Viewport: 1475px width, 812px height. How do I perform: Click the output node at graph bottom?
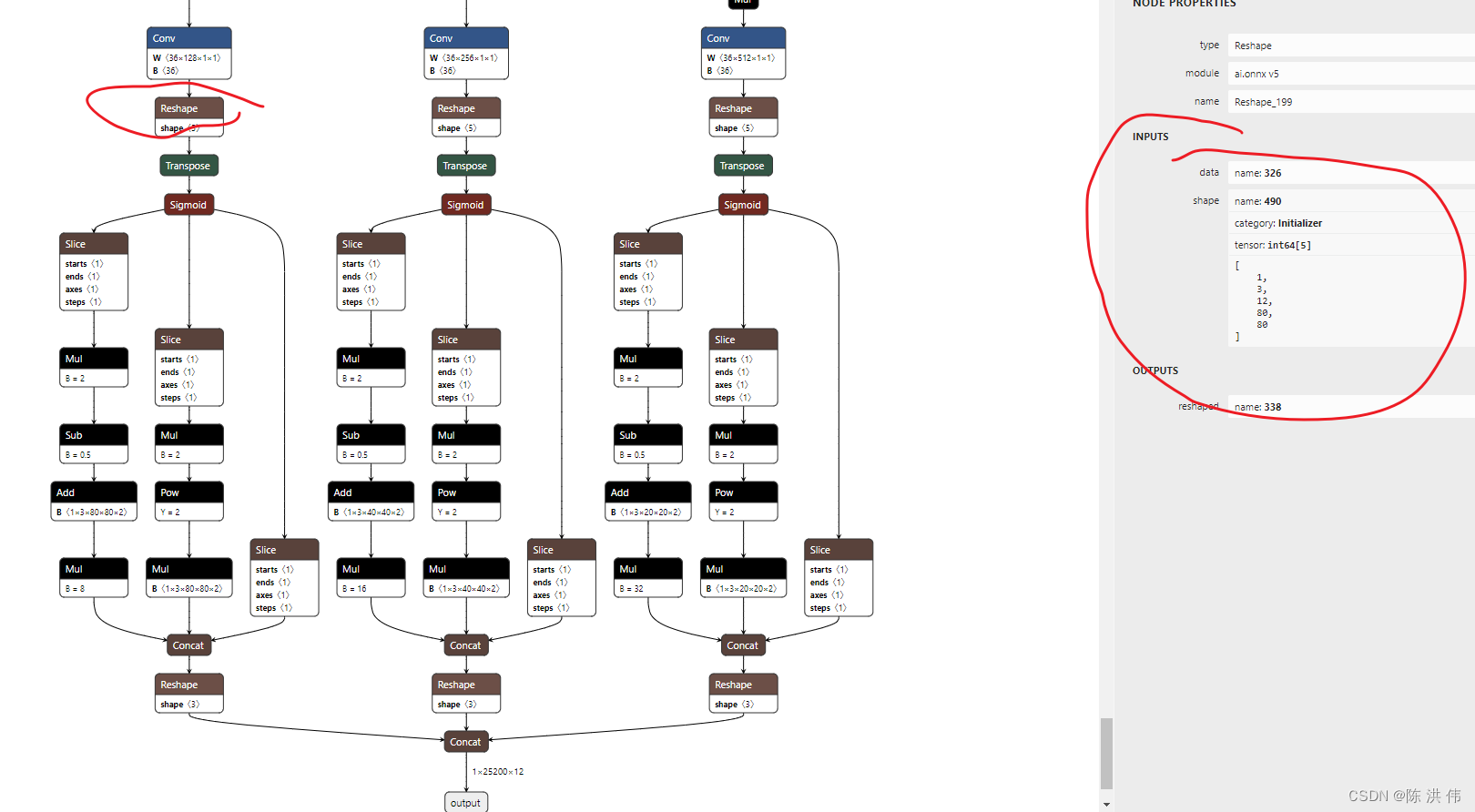point(466,802)
